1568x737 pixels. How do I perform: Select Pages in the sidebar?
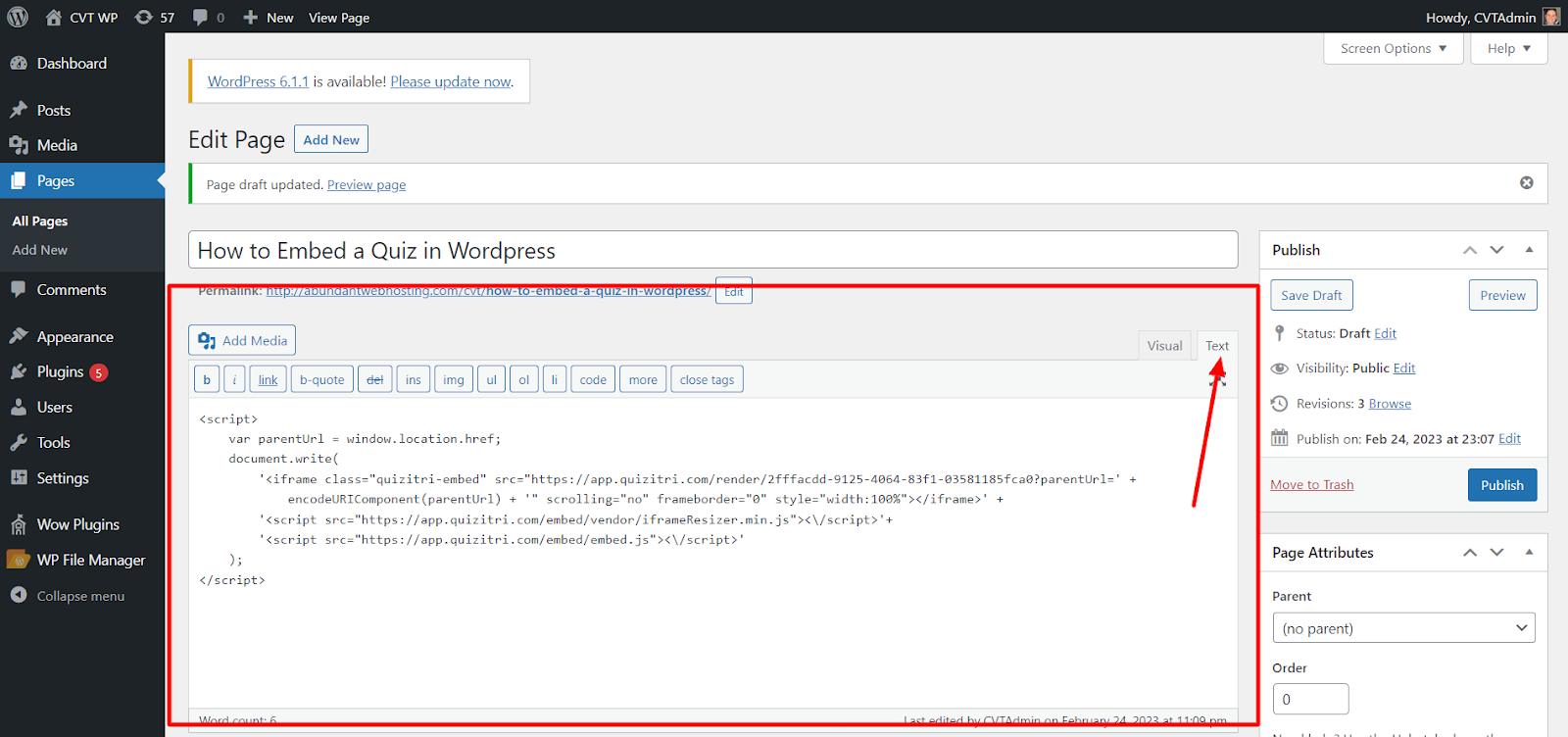(x=82, y=180)
